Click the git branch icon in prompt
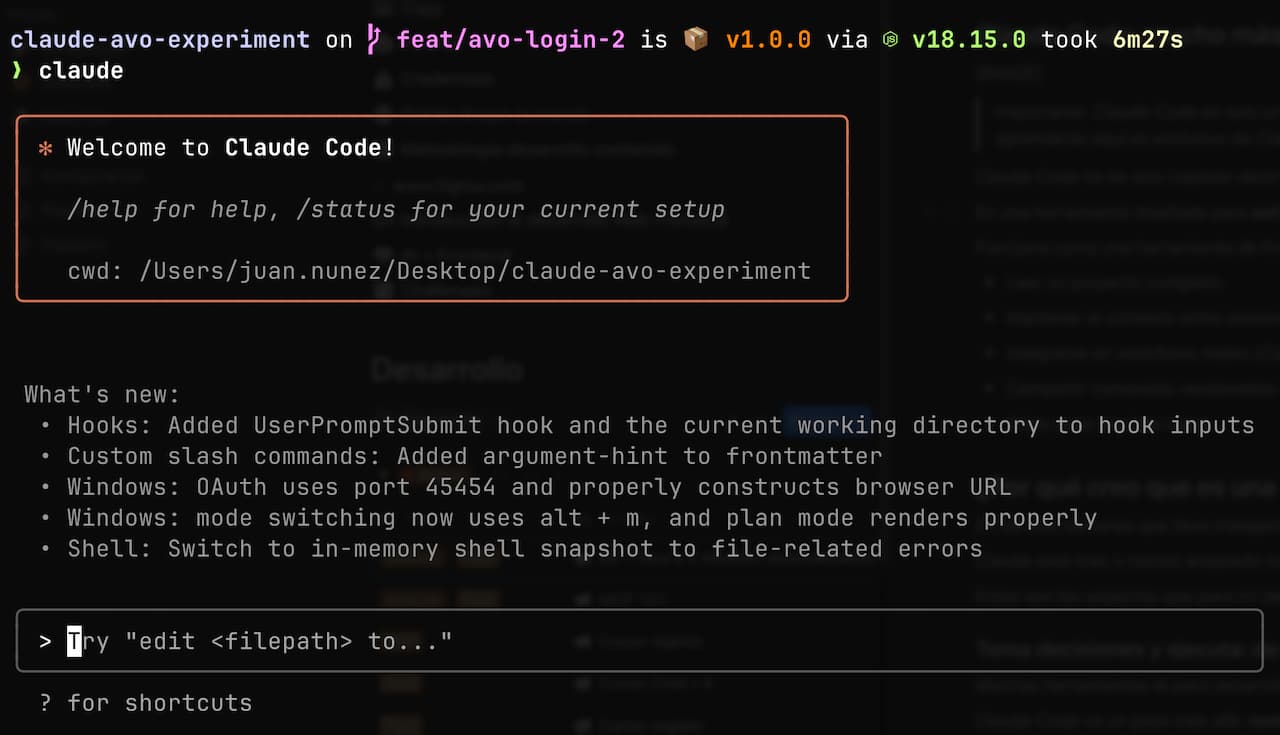Screen dimensions: 1280x735 (x=375, y=40)
